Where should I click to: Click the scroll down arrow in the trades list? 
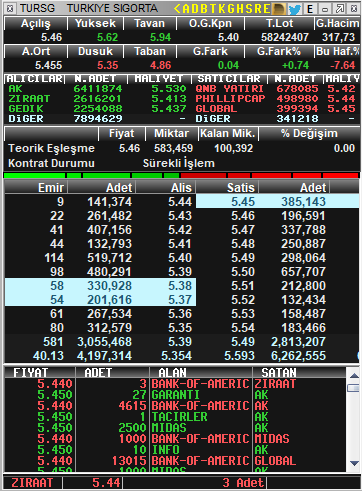click(x=354, y=463)
